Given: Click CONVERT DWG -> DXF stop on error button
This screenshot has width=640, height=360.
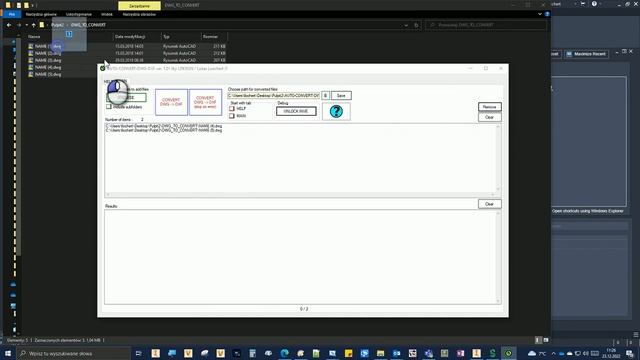Looking at the screenshot, I should coord(205,102).
